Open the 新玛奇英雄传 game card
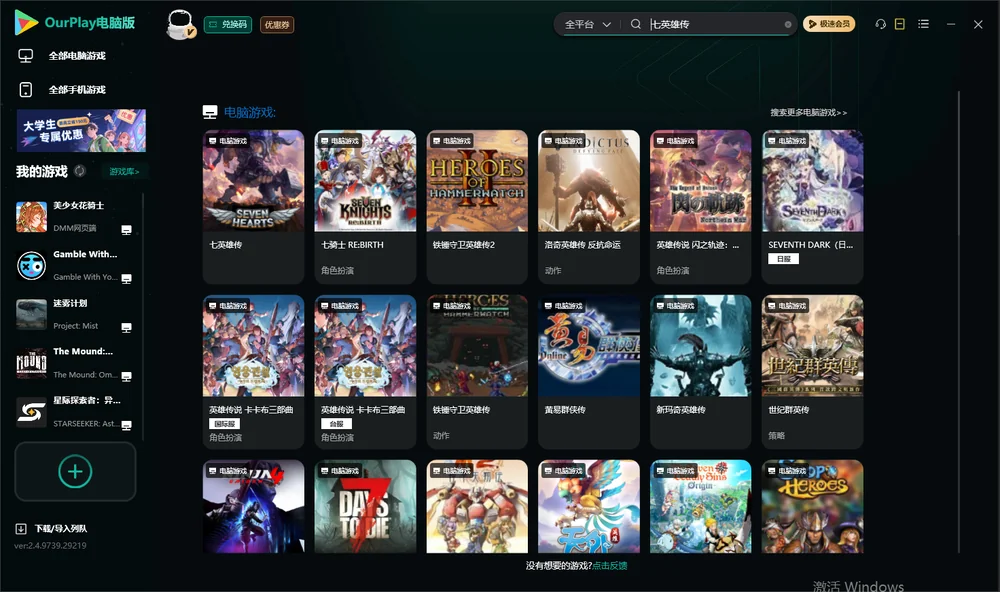The image size is (1000, 592). point(701,371)
